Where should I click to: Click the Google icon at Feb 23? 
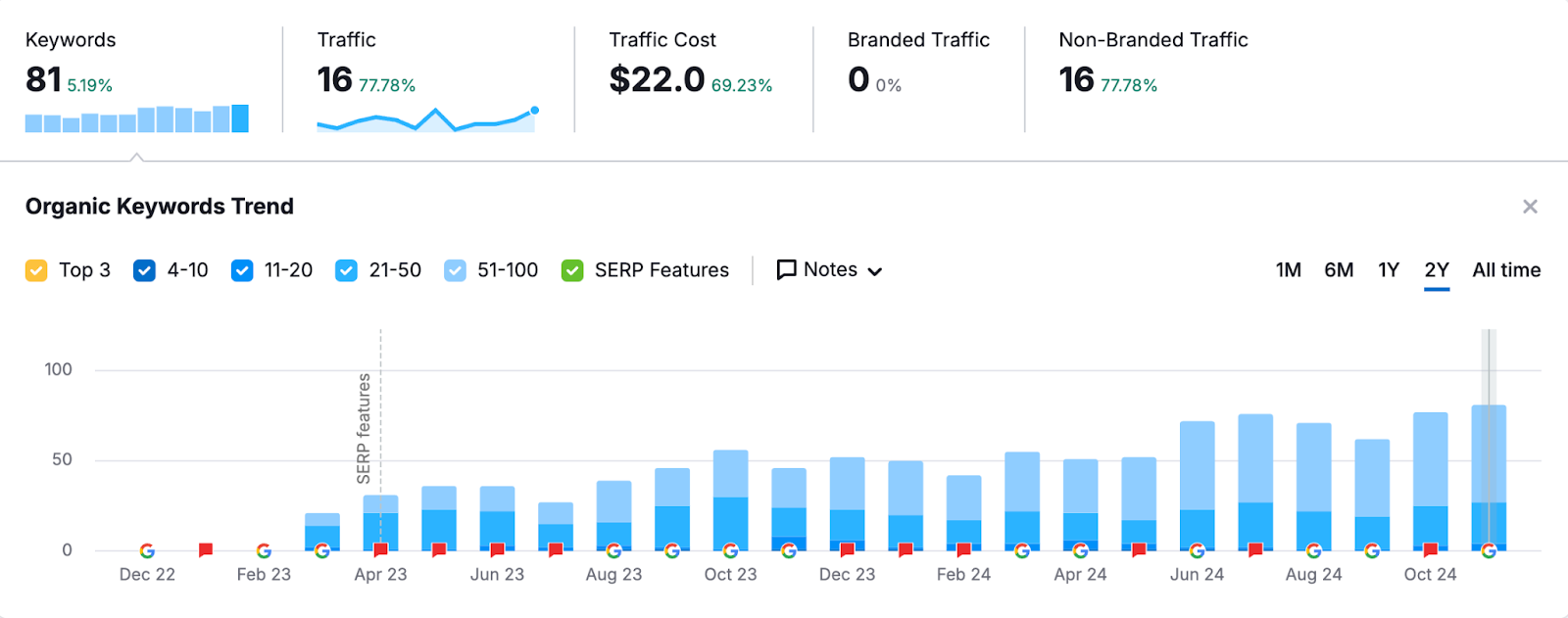coord(264,550)
